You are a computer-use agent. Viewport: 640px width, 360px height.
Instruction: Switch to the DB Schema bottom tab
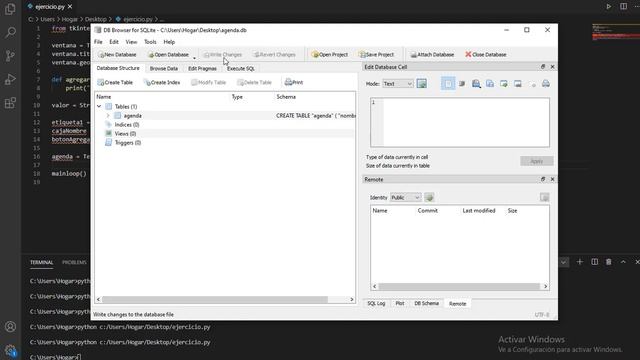pyautogui.click(x=426, y=303)
